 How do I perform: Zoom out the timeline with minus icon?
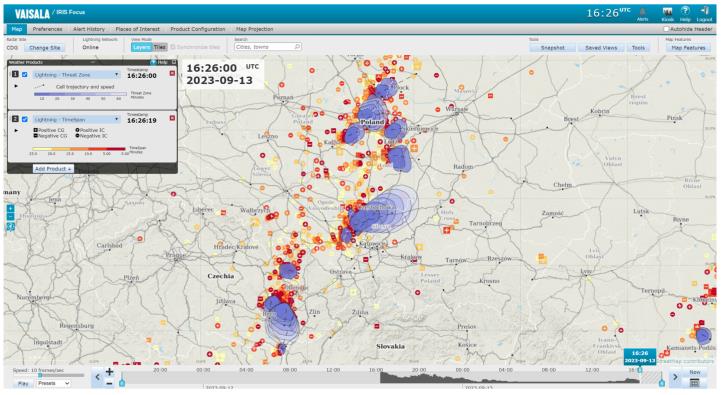109,383
